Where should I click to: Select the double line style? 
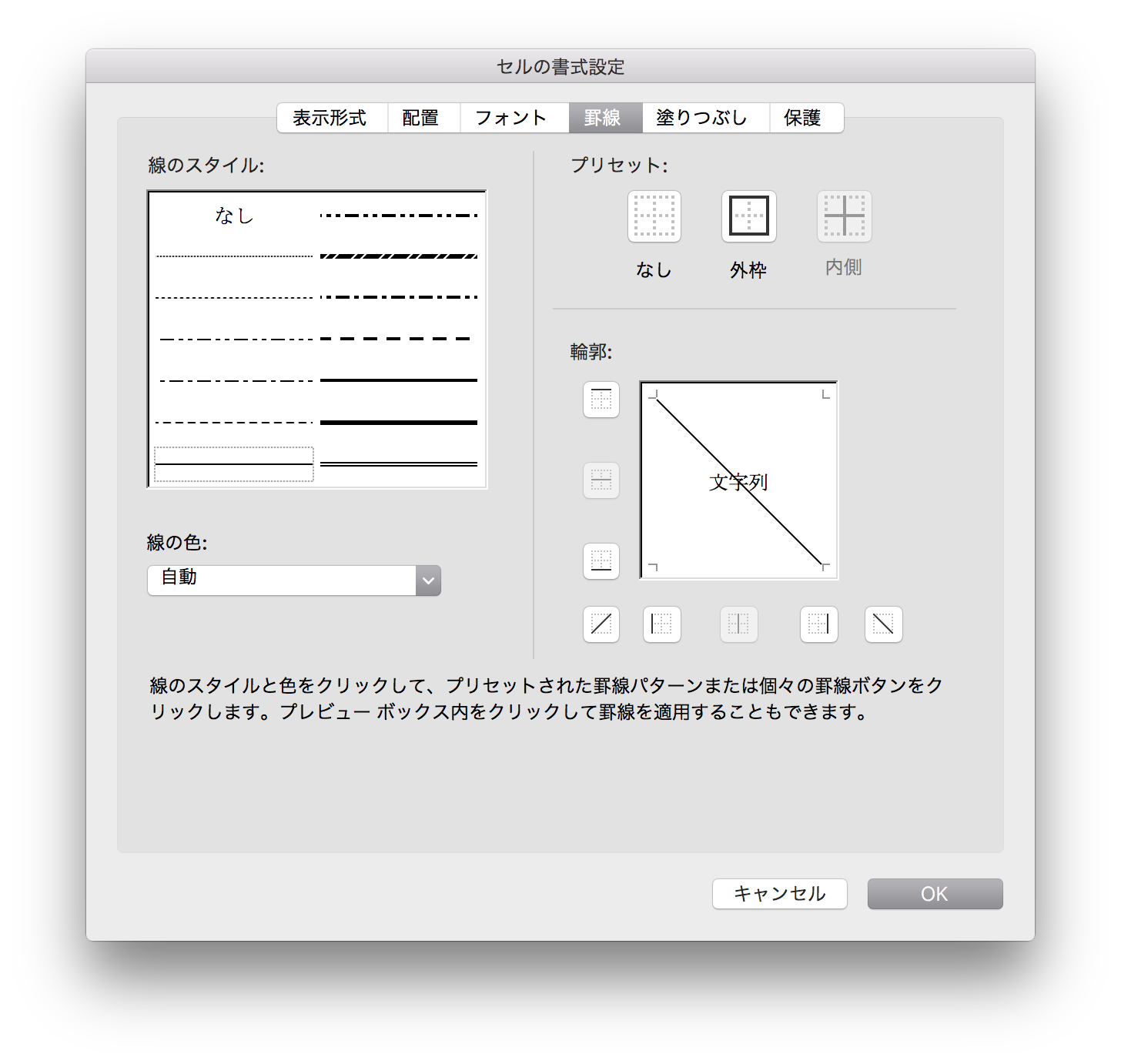click(x=399, y=464)
